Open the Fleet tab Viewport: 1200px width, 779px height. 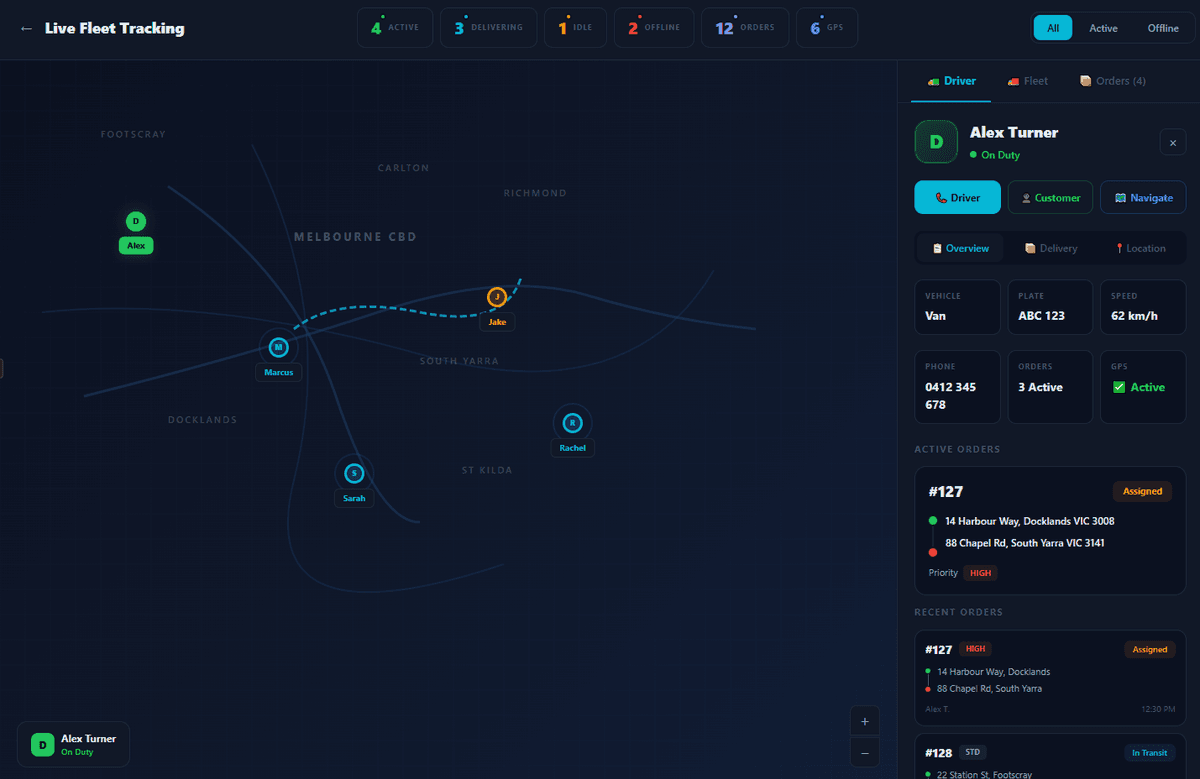(1028, 81)
